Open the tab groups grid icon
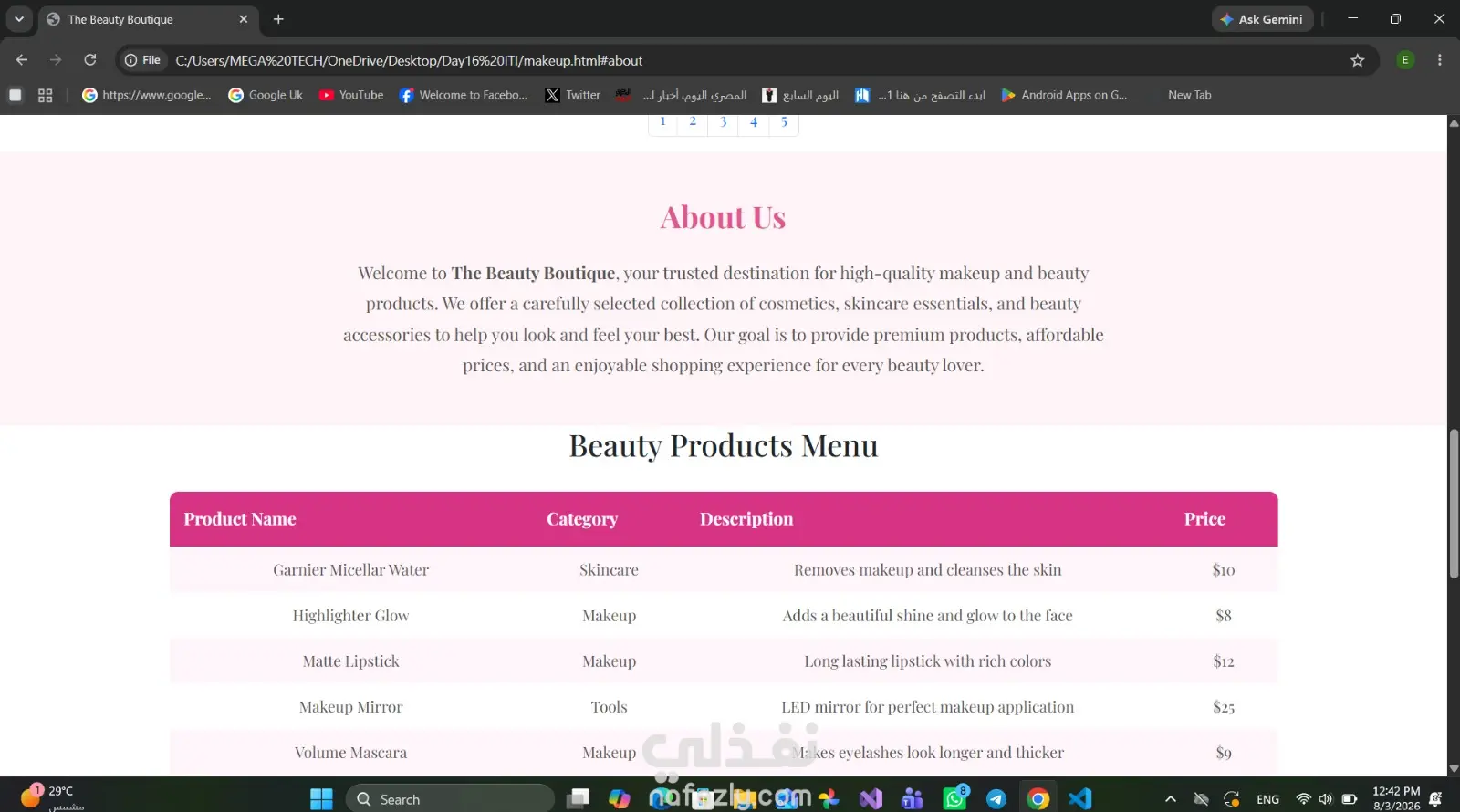Screen dimensions: 1460x812 click(x=46, y=95)
